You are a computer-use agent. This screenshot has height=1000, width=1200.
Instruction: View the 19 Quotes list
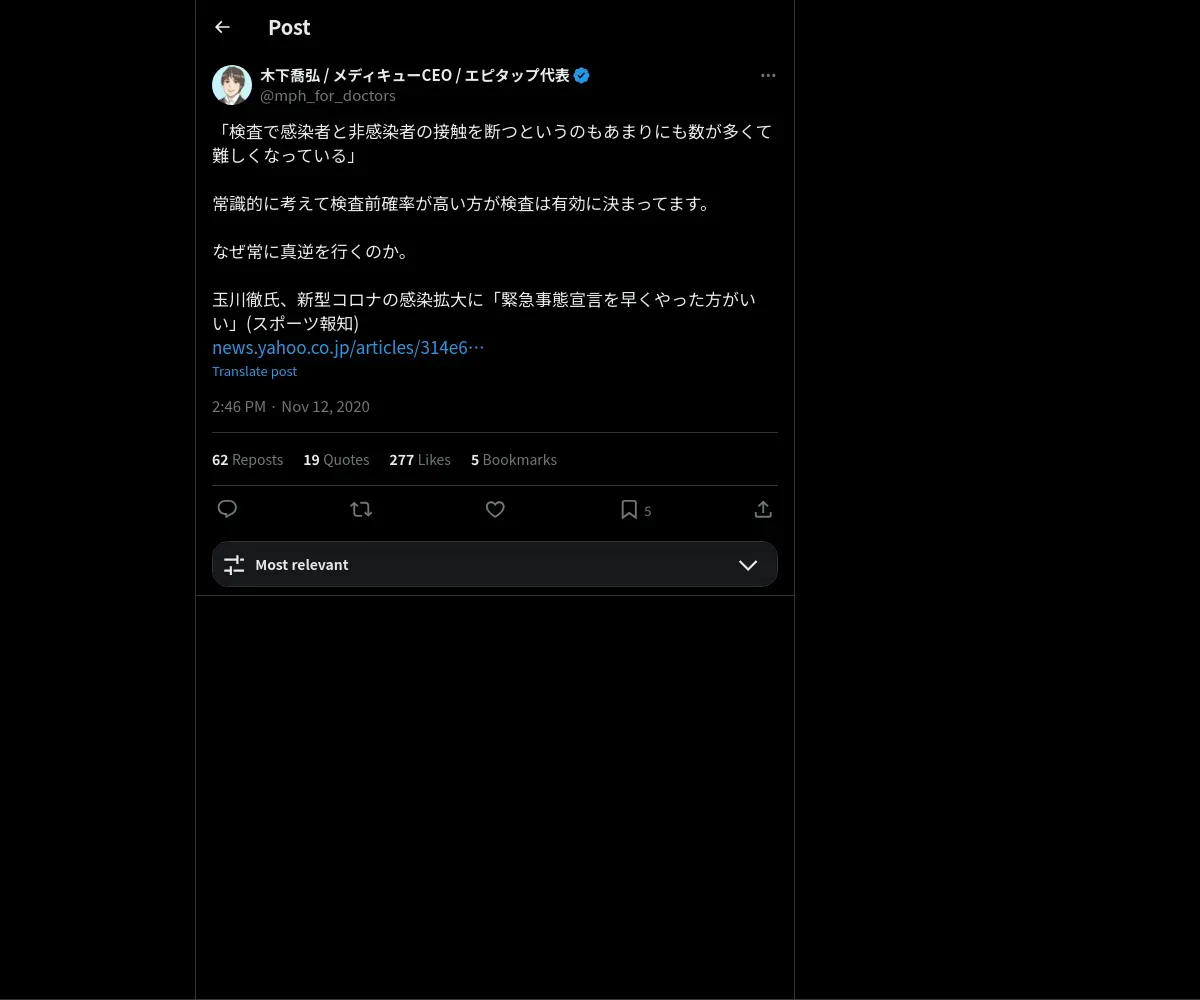(x=336, y=460)
